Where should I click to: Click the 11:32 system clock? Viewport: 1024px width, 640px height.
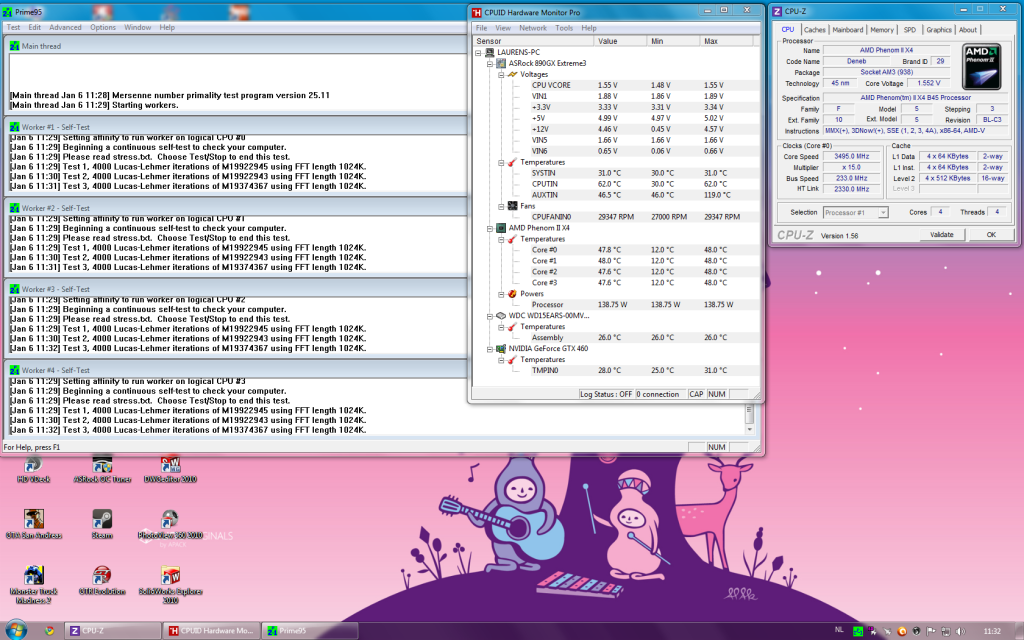pyautogui.click(x=992, y=631)
